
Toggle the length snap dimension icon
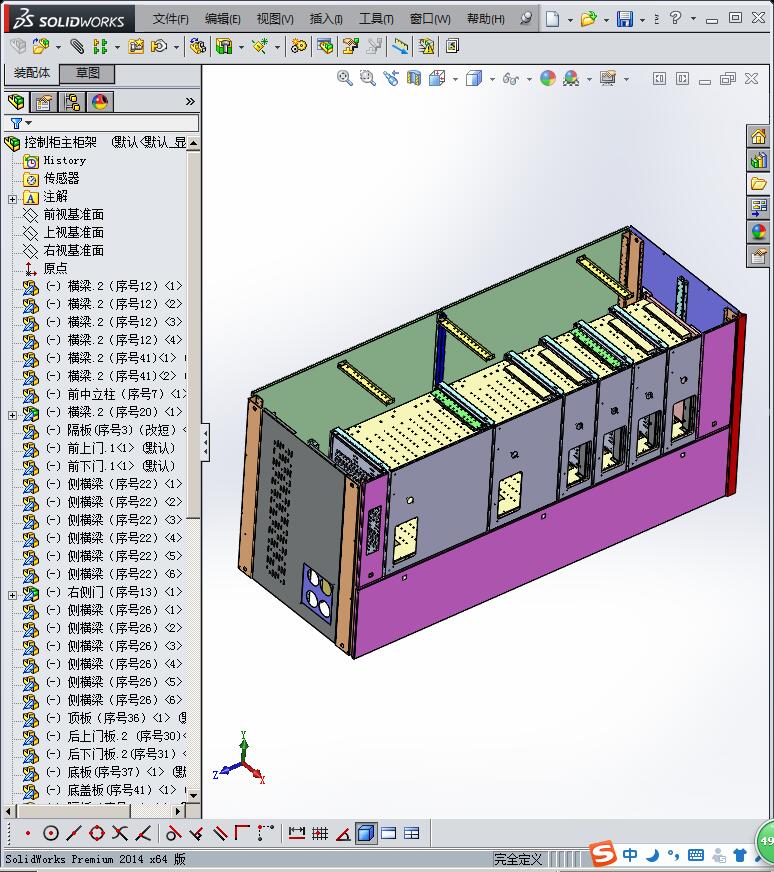point(297,833)
